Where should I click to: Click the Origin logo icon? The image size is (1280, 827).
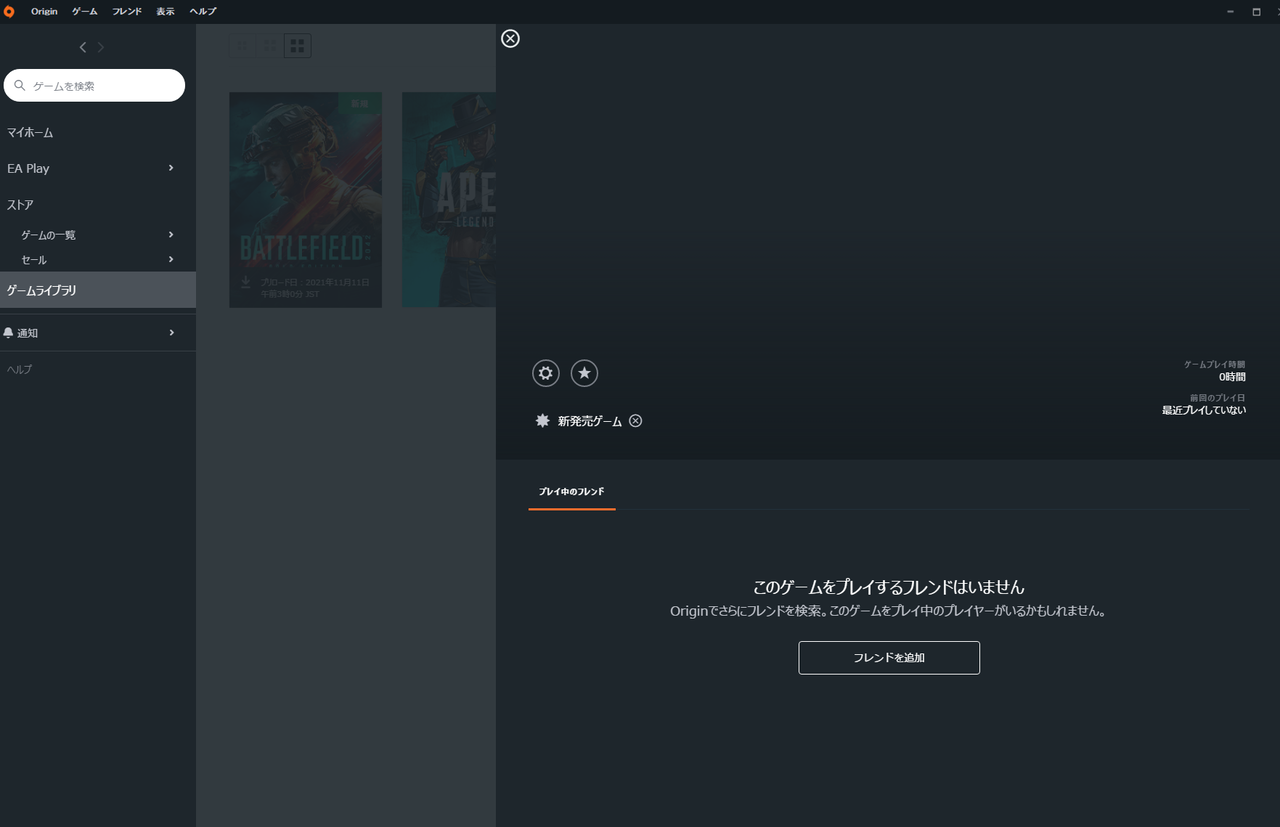[9, 11]
